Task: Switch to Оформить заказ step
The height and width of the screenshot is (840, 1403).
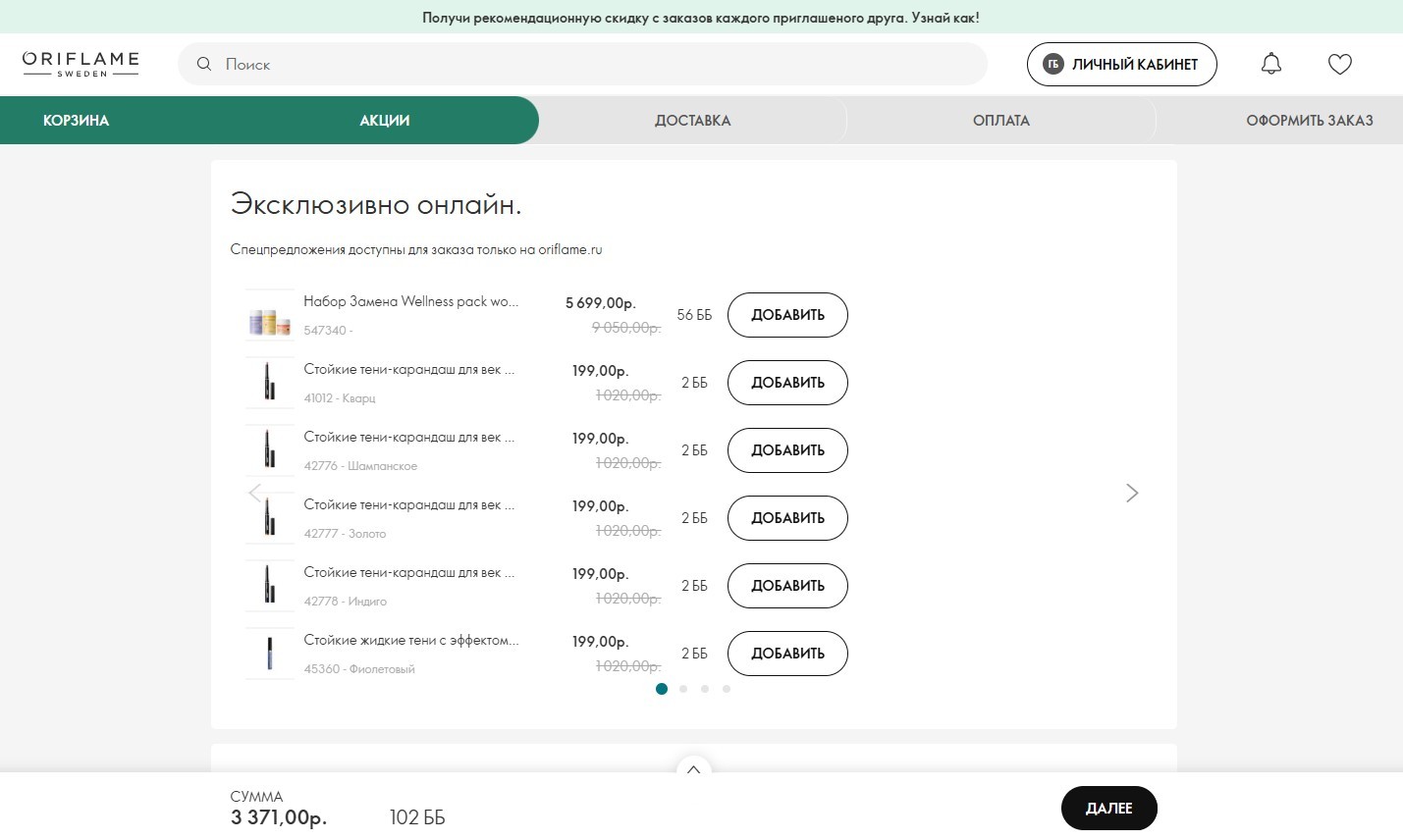Action: [x=1310, y=121]
